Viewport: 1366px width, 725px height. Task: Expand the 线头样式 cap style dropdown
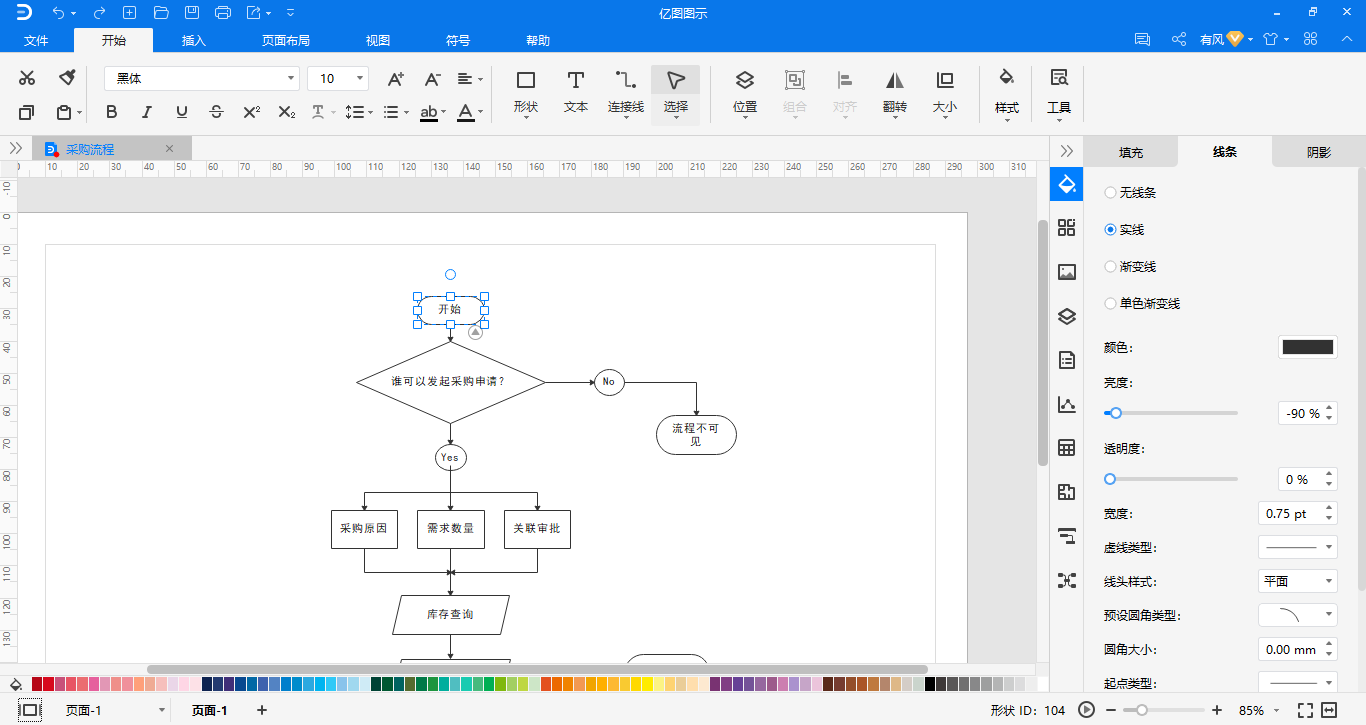(1297, 581)
